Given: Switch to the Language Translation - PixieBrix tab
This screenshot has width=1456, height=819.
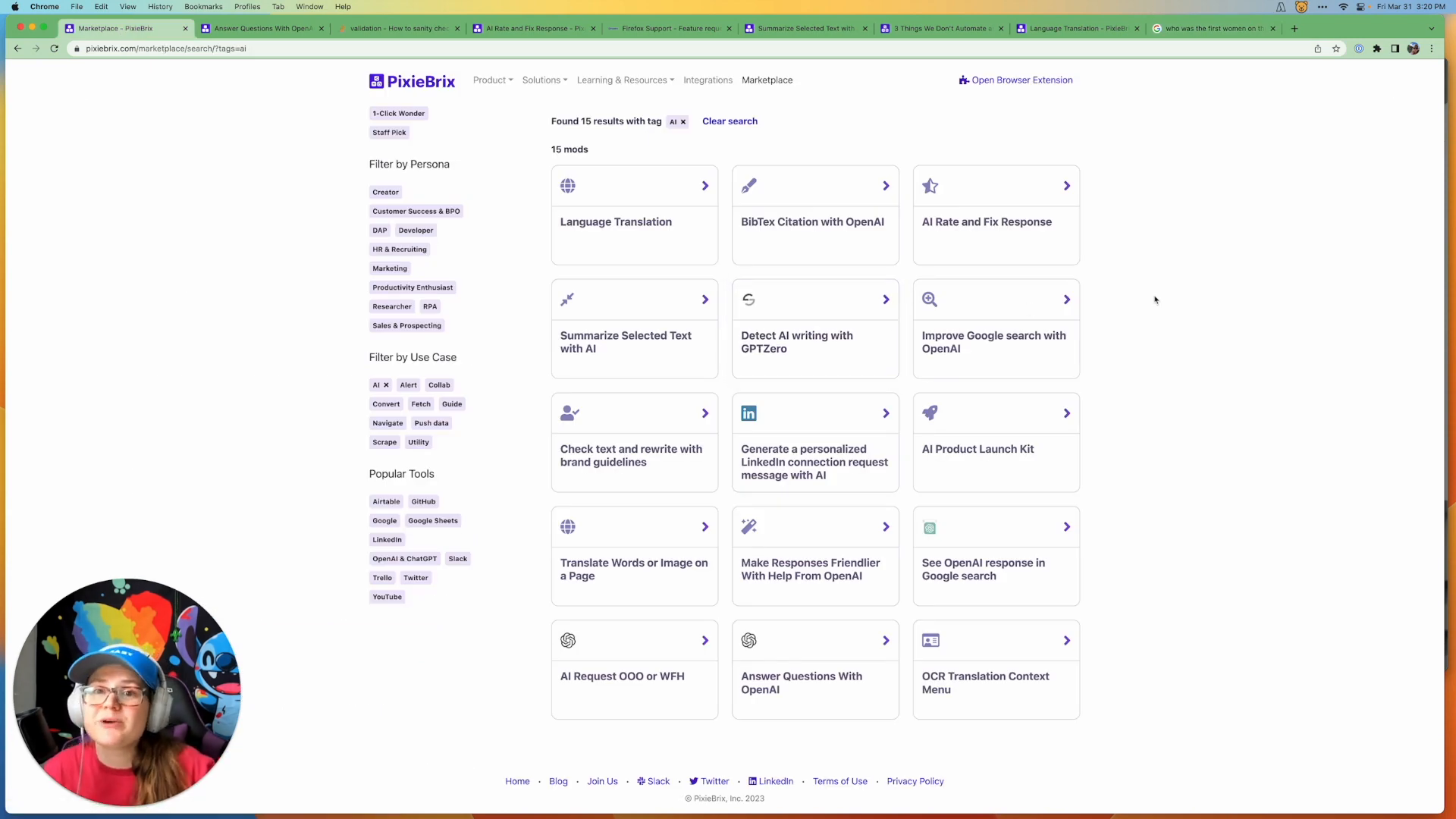Looking at the screenshot, I should [x=1078, y=29].
